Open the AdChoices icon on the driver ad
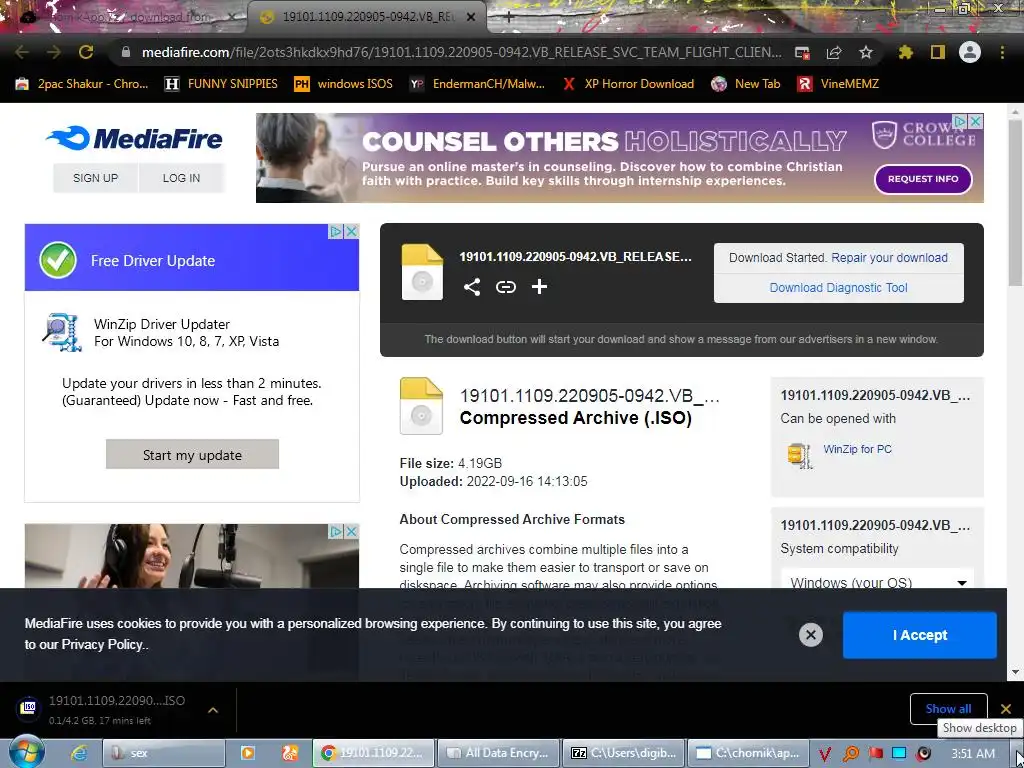Image resolution: width=1024 pixels, height=768 pixels. click(x=336, y=231)
